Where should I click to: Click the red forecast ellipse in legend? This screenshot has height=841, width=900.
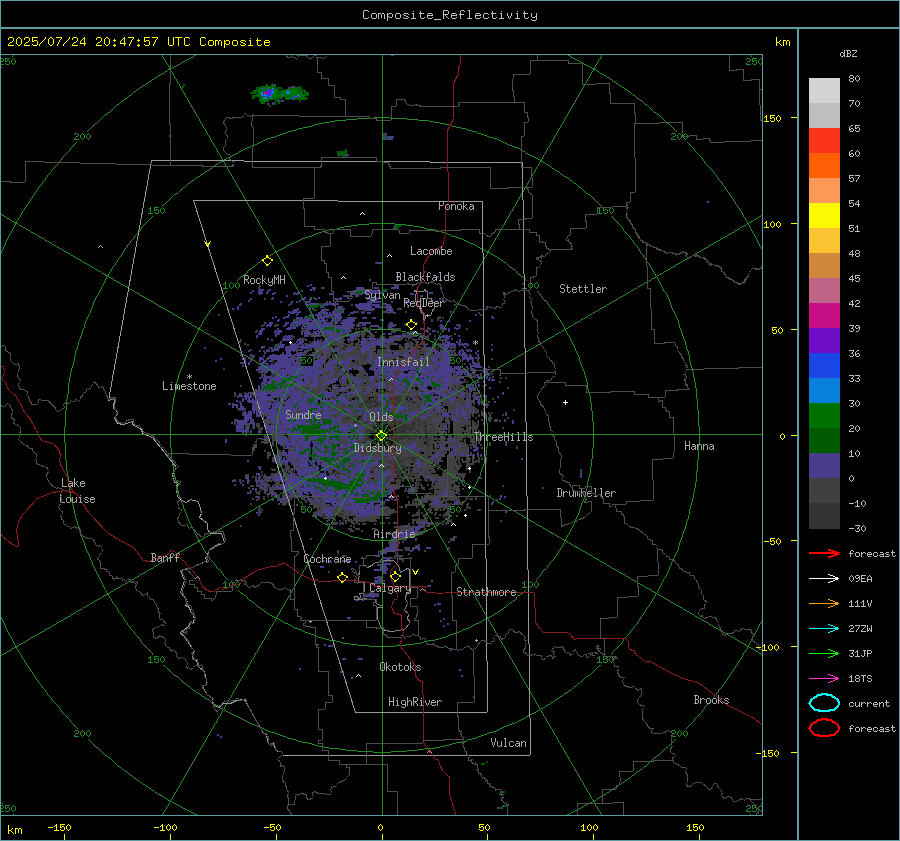tap(824, 728)
